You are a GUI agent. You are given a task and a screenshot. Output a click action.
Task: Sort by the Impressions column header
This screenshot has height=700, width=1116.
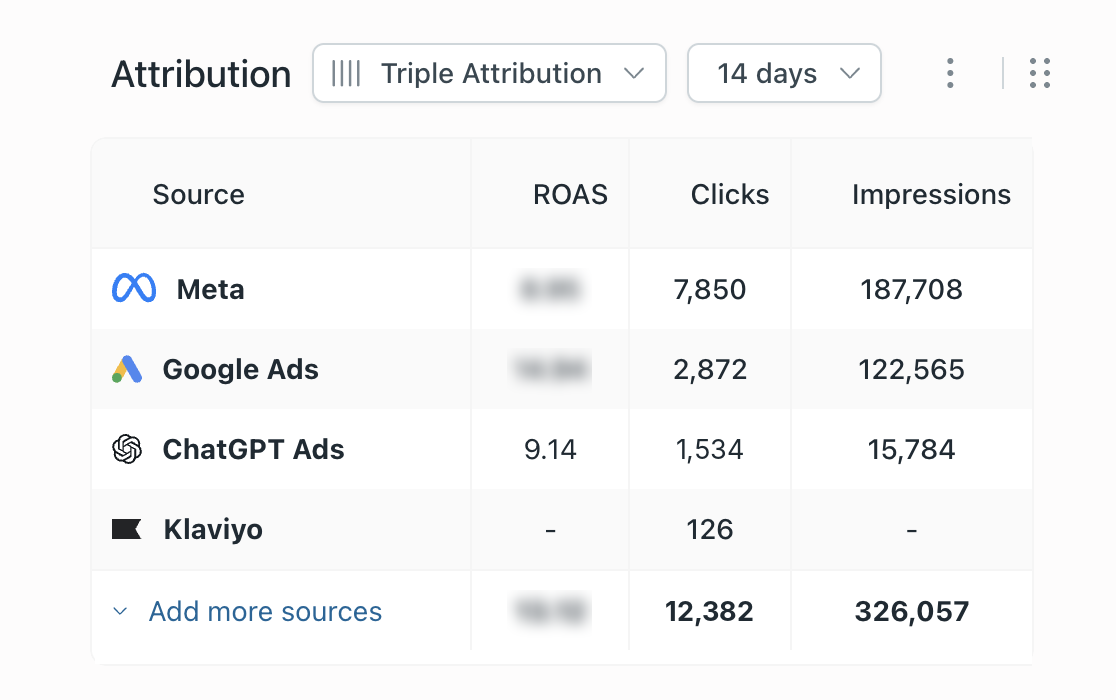pyautogui.click(x=931, y=194)
